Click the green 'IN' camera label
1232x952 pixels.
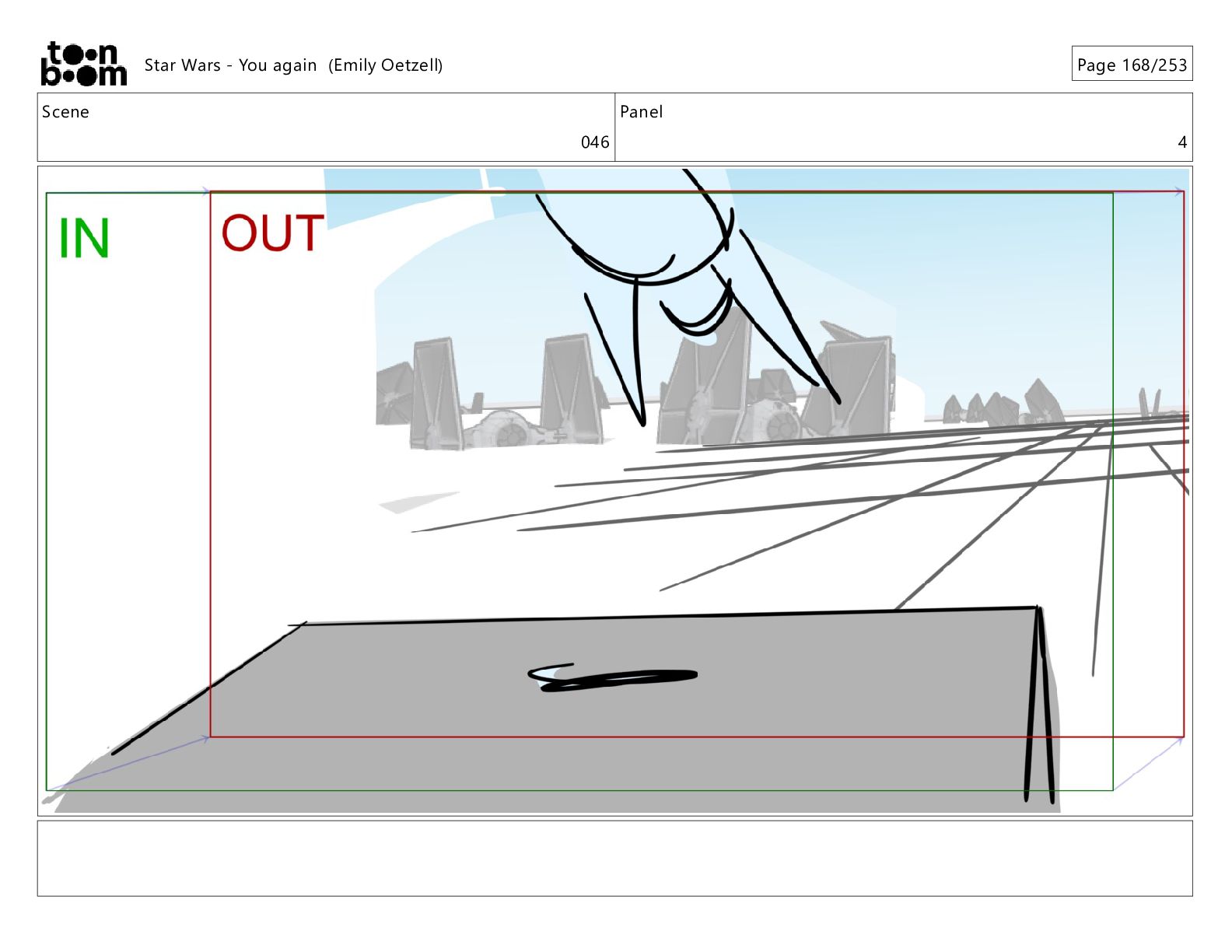(x=84, y=238)
